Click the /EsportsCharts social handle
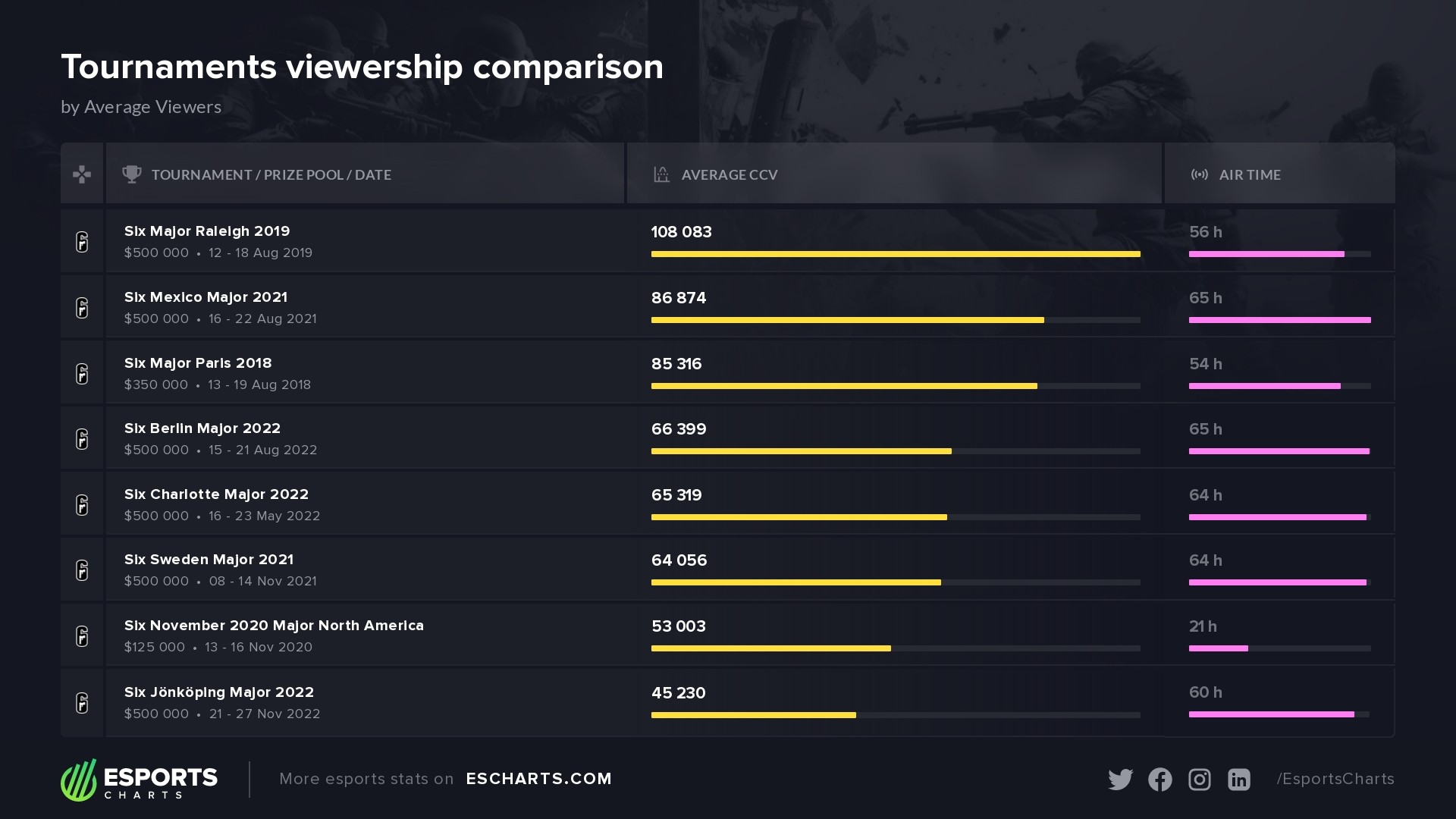The width and height of the screenshot is (1456, 819). (1335, 779)
